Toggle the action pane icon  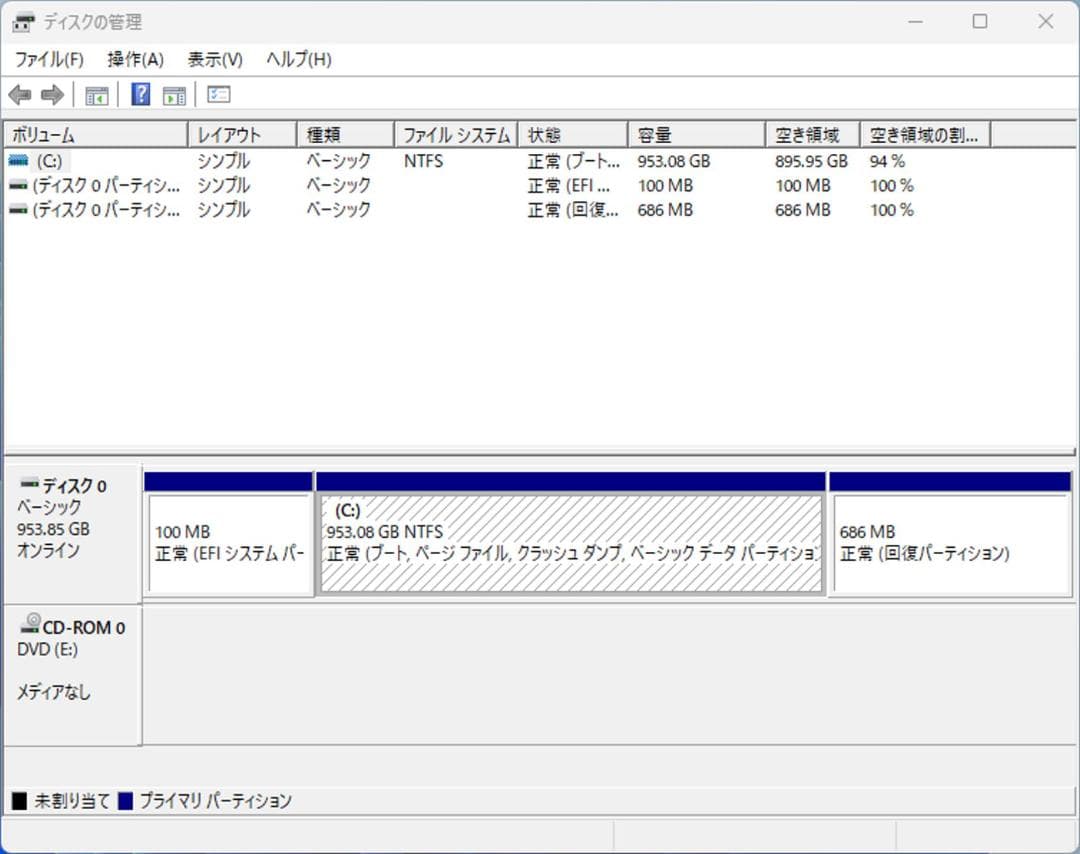(175, 94)
